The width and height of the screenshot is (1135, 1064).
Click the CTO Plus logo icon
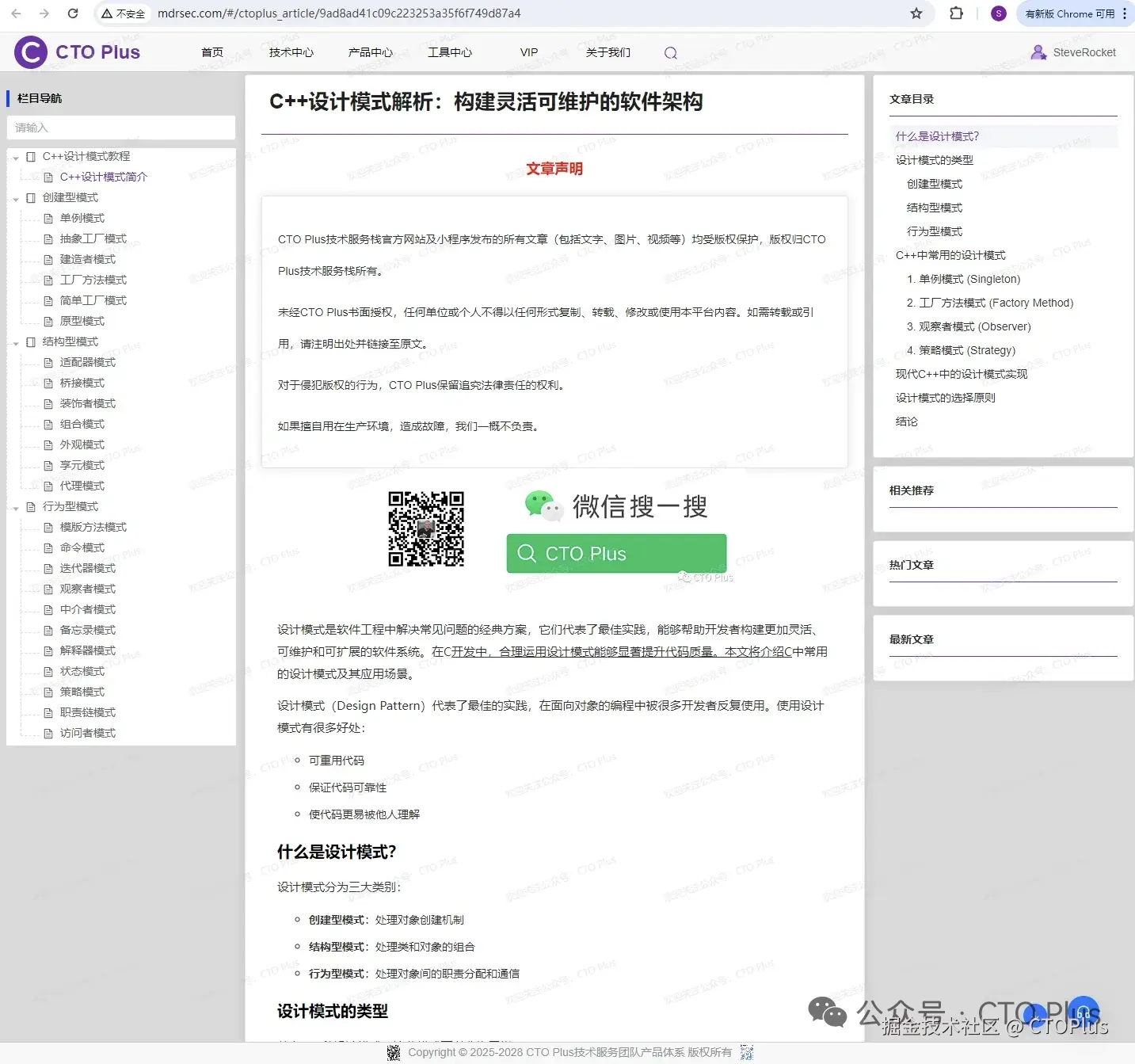tap(29, 51)
